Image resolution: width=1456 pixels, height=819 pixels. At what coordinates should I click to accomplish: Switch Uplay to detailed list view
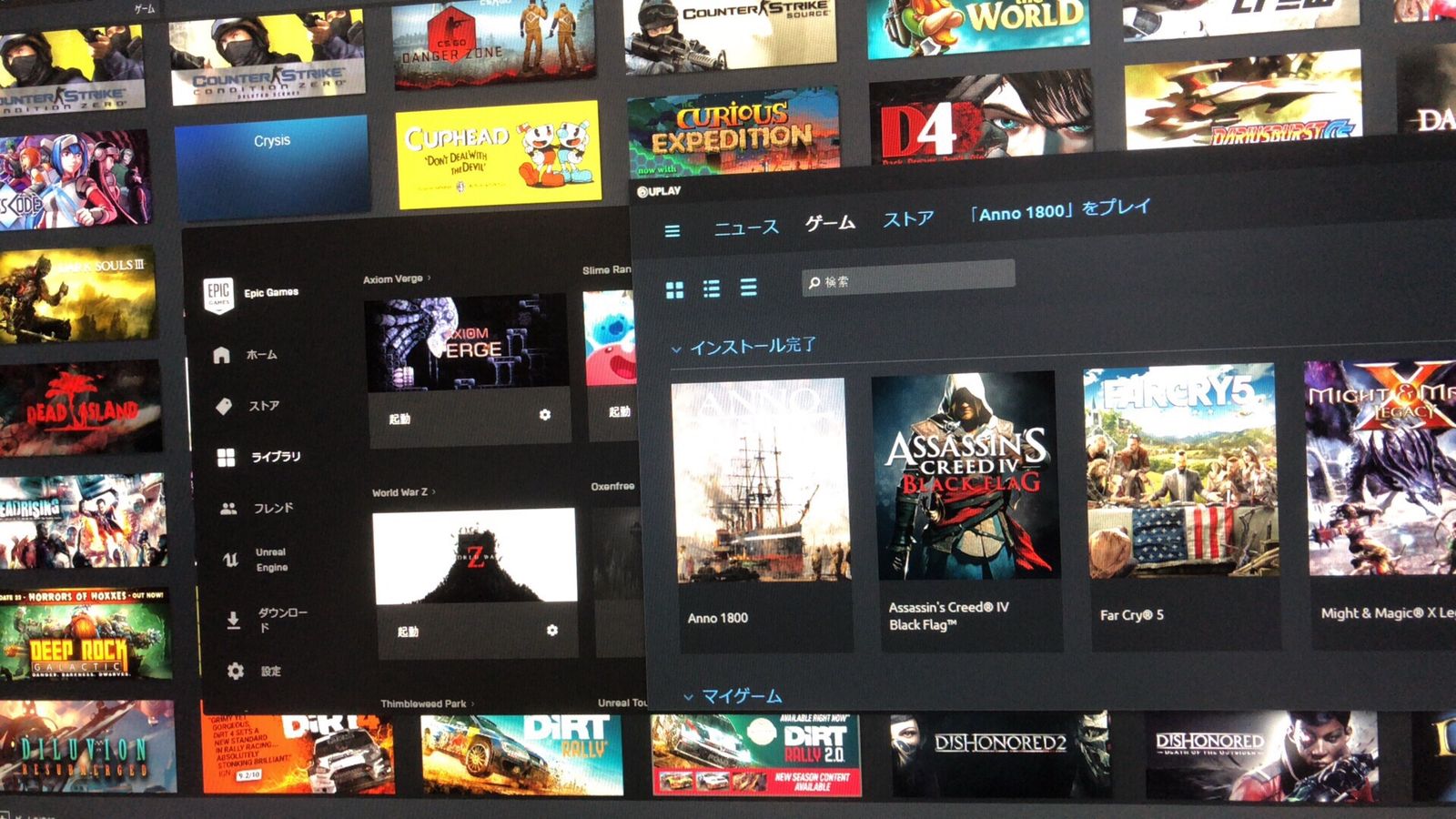coord(712,288)
